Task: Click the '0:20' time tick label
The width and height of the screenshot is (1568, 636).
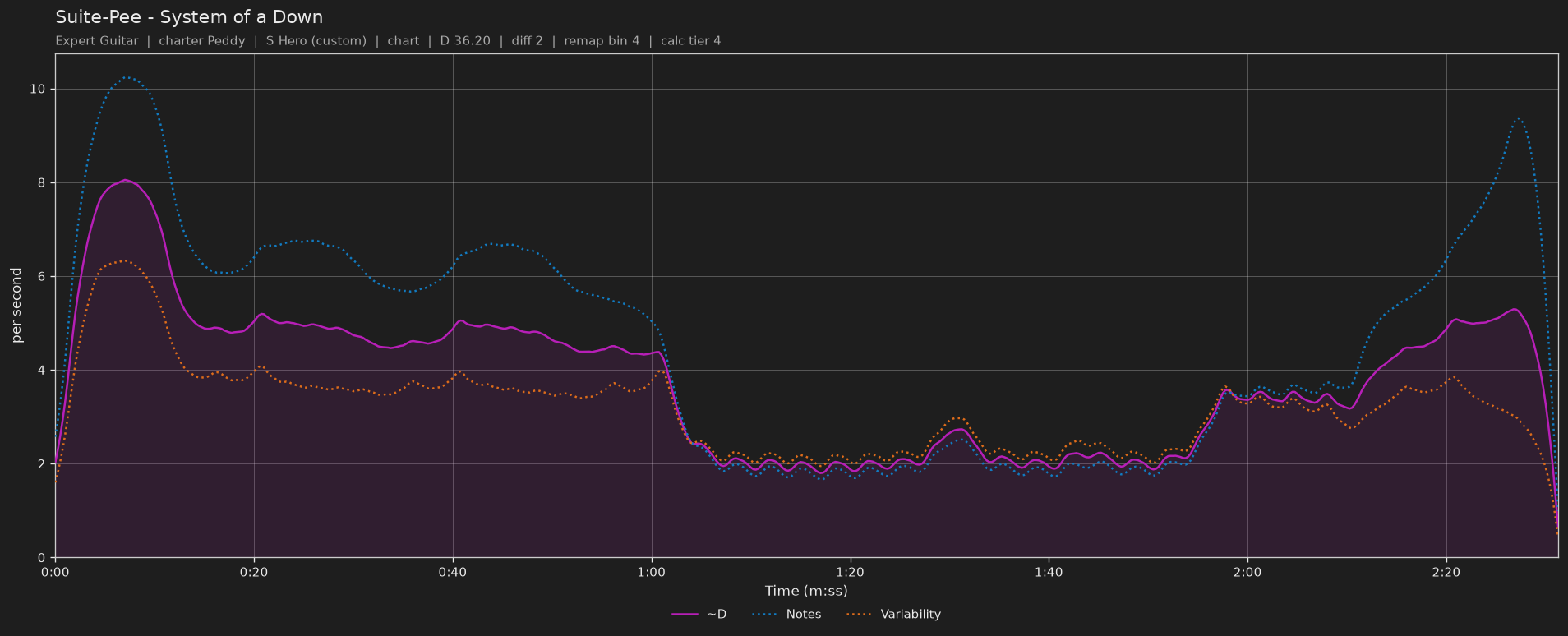Action: 254,572
